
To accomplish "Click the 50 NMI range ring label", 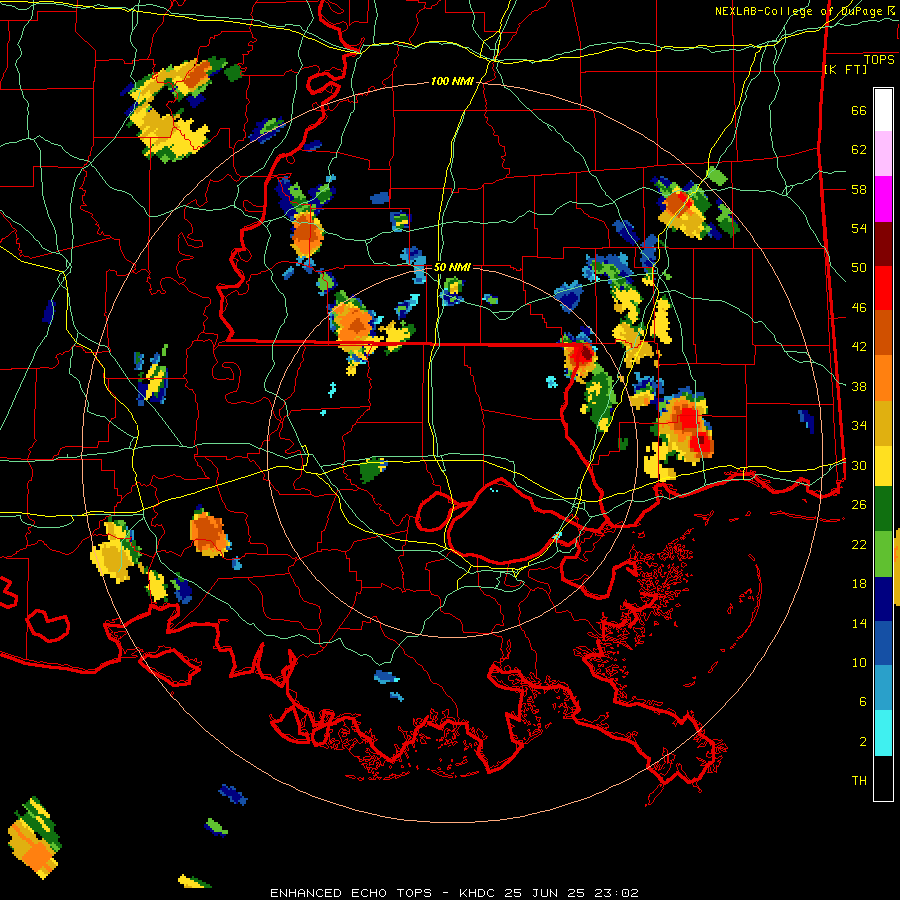I will 452,267.
